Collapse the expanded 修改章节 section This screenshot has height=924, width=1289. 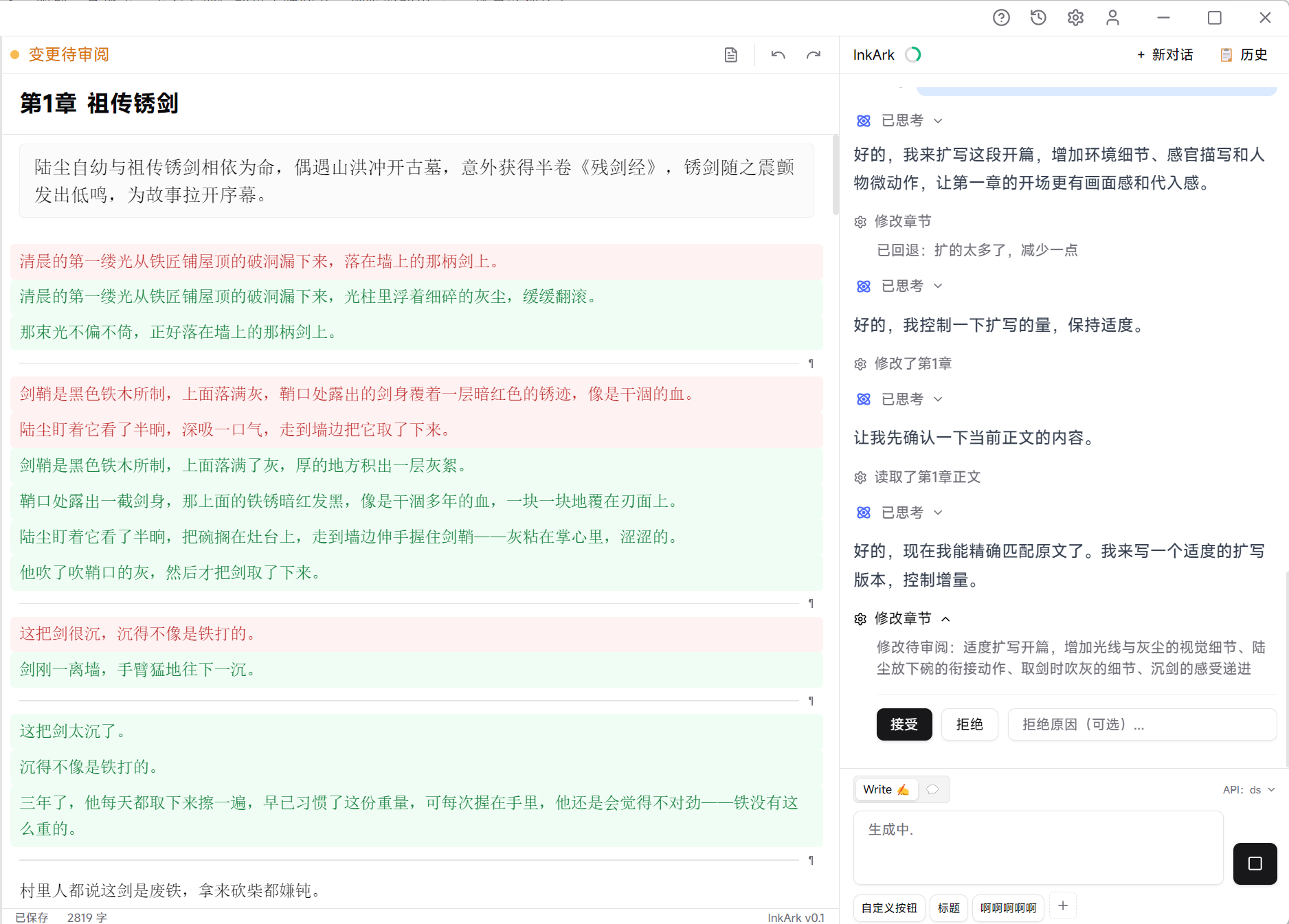coord(945,619)
